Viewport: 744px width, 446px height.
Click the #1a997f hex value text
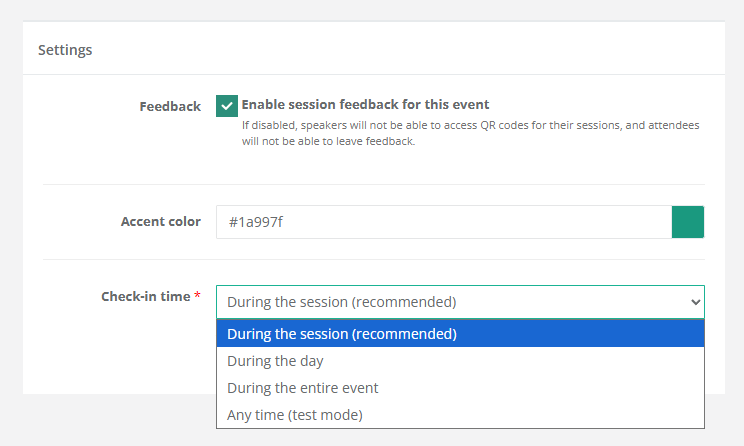coord(258,222)
